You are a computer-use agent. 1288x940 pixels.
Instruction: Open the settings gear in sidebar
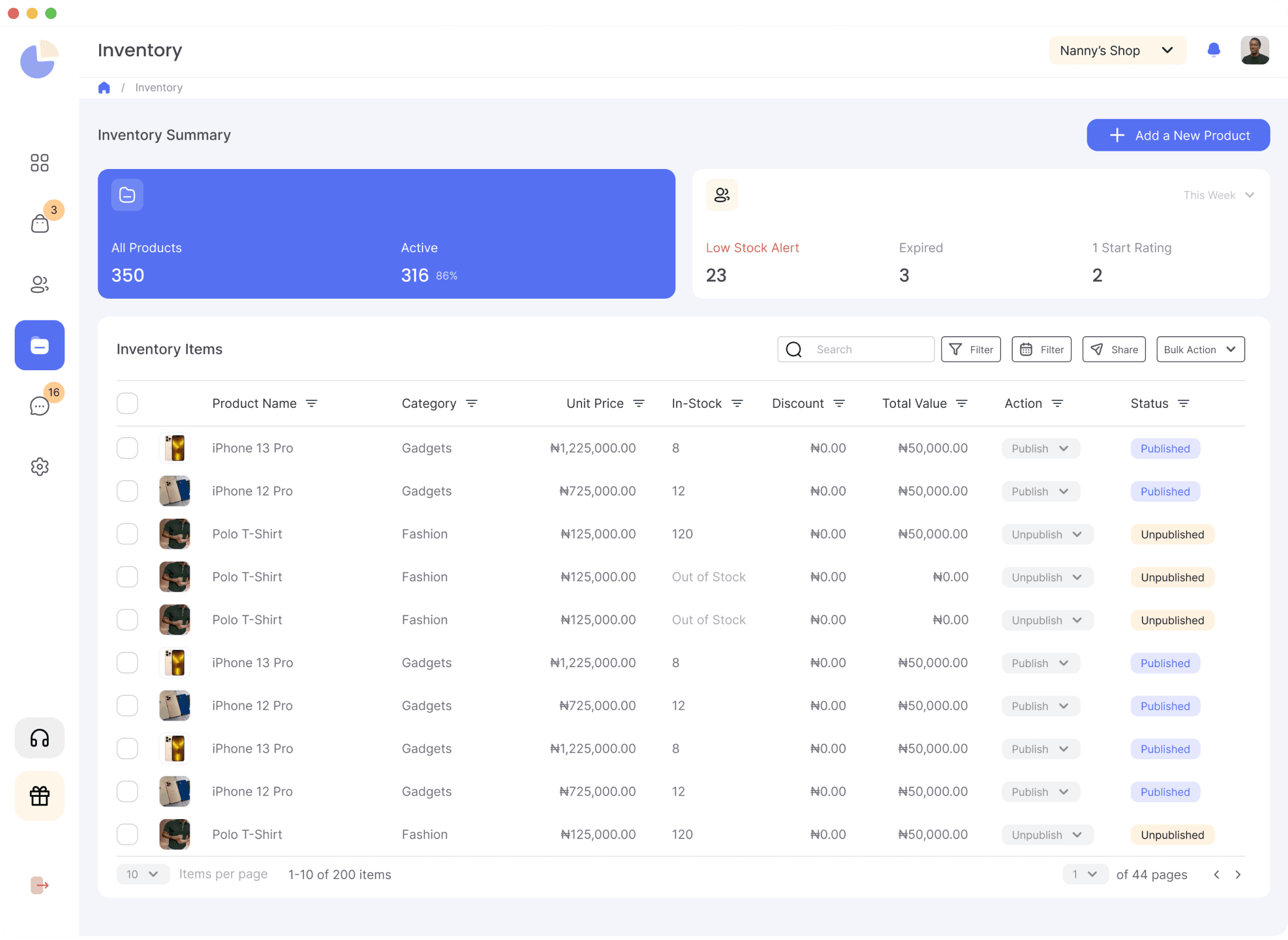[x=39, y=466]
